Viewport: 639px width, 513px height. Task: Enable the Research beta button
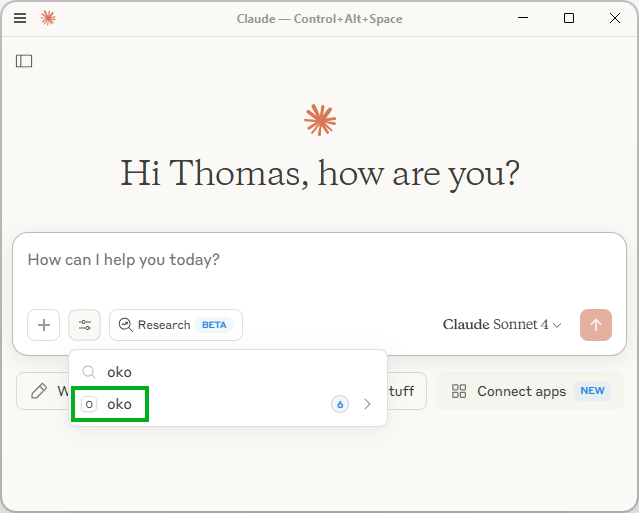(176, 325)
